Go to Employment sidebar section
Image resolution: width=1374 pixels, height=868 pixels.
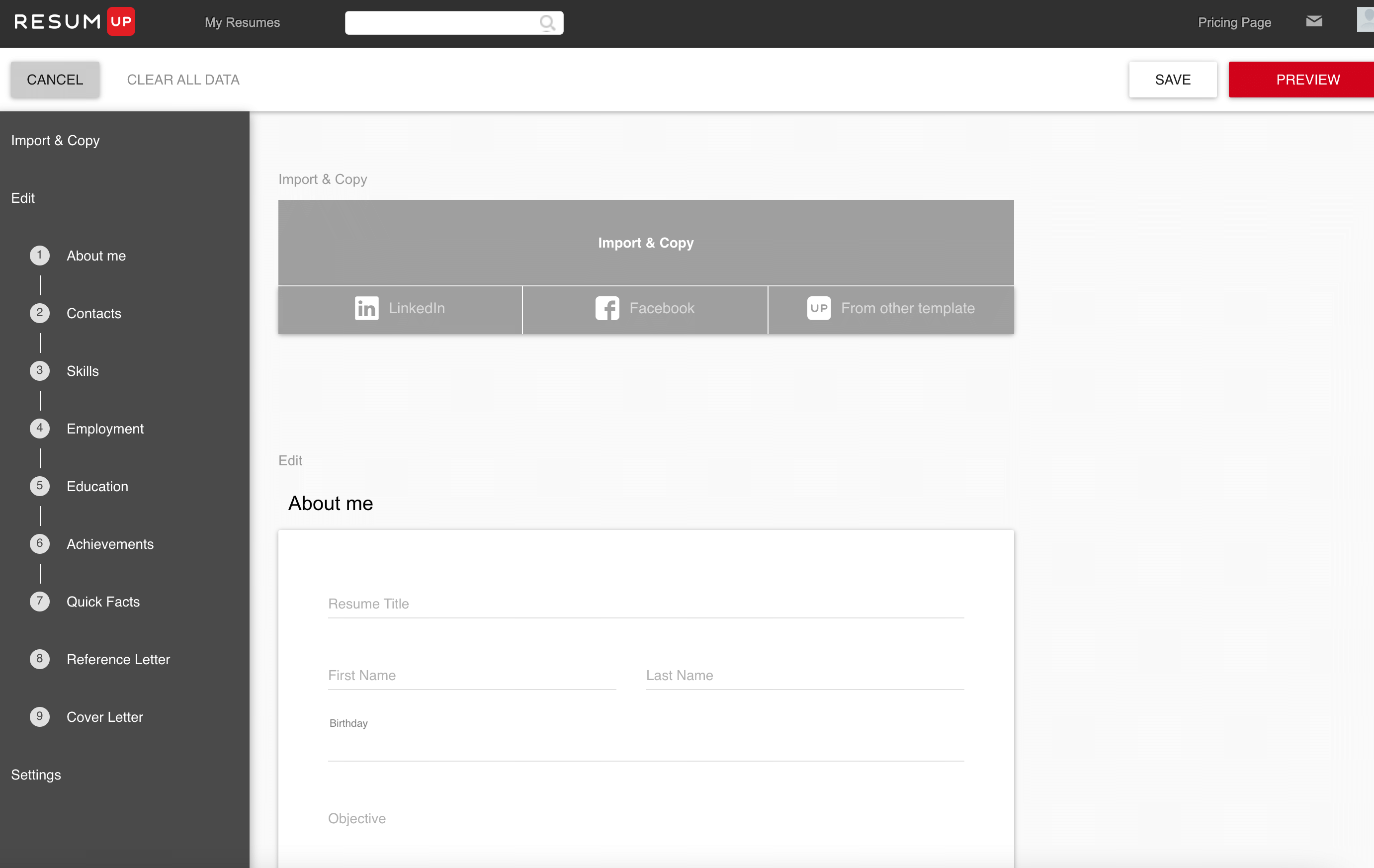[105, 429]
